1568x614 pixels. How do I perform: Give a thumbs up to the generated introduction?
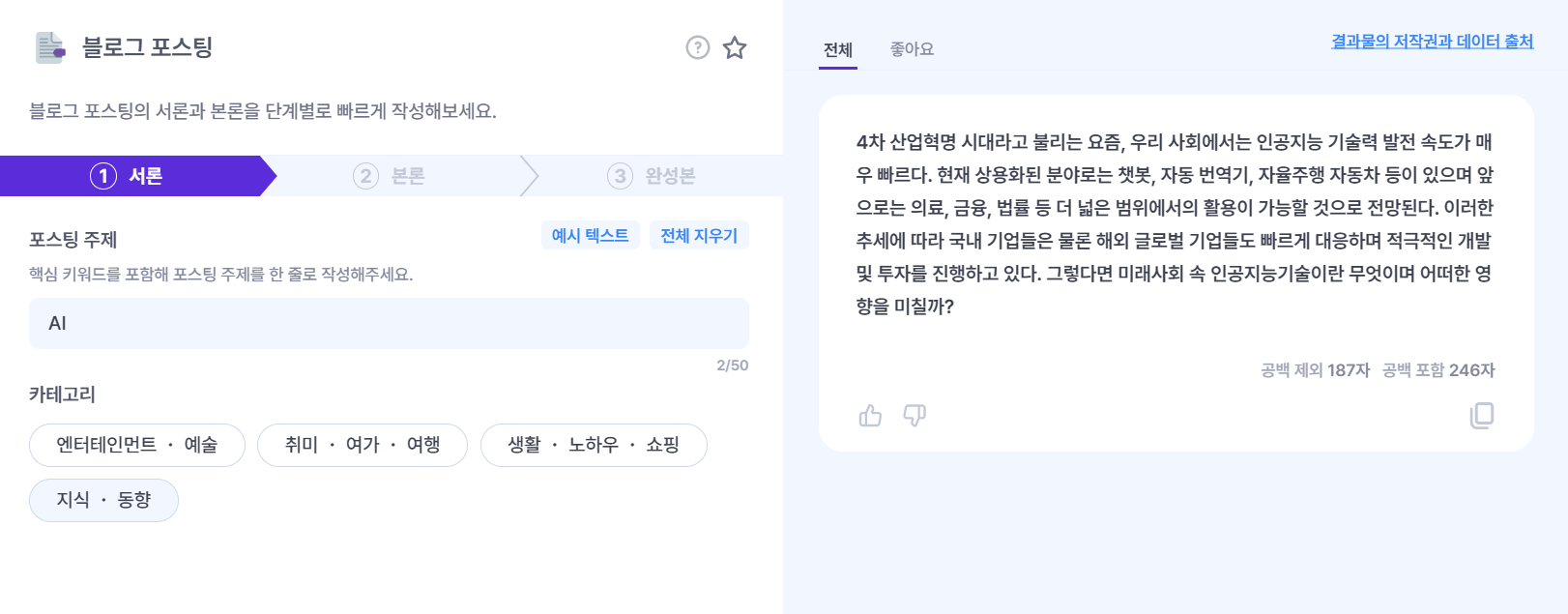tap(870, 416)
